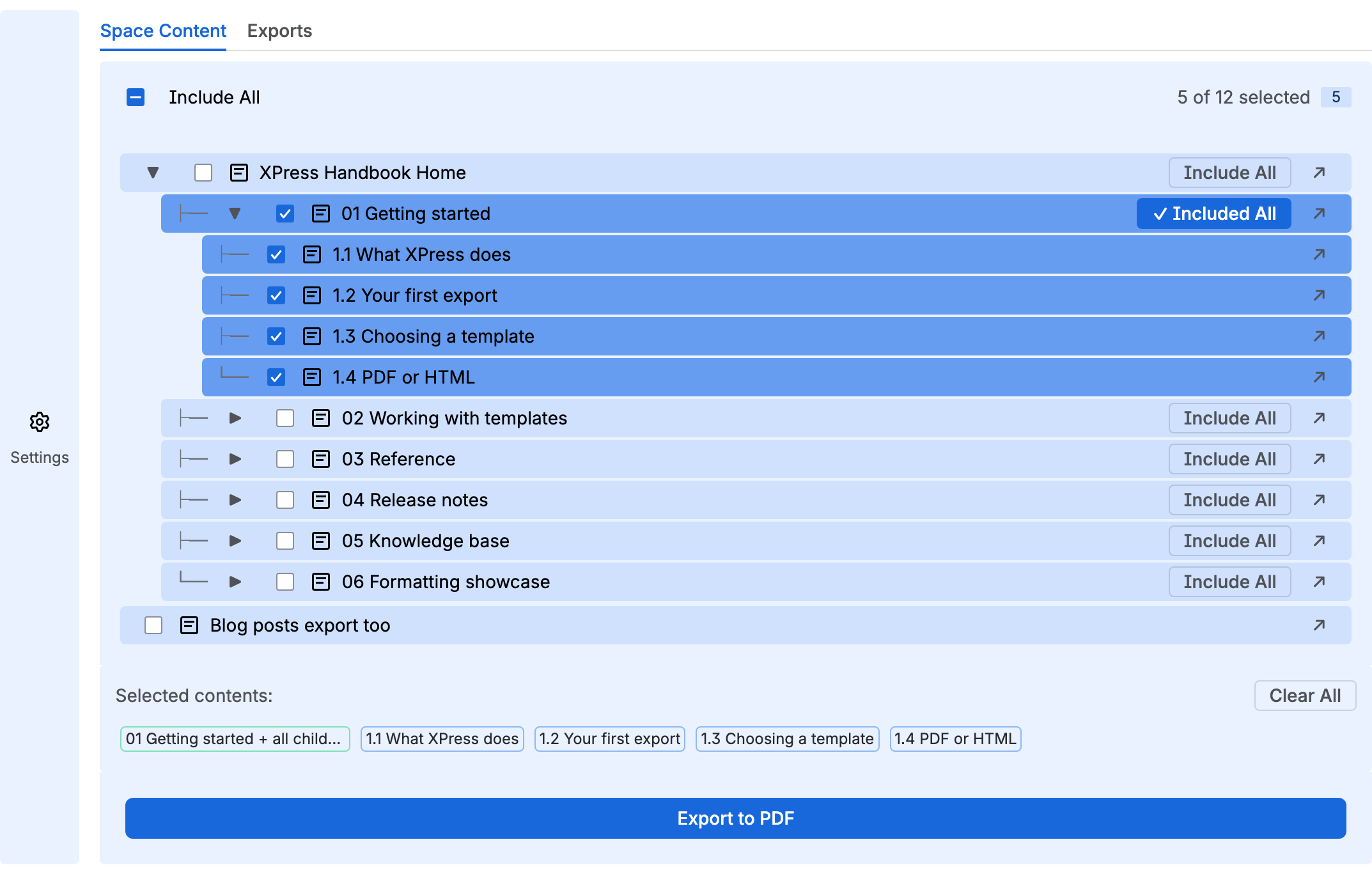1372x895 pixels.
Task: Check the Blog posts export too checkbox
Action: [153, 625]
